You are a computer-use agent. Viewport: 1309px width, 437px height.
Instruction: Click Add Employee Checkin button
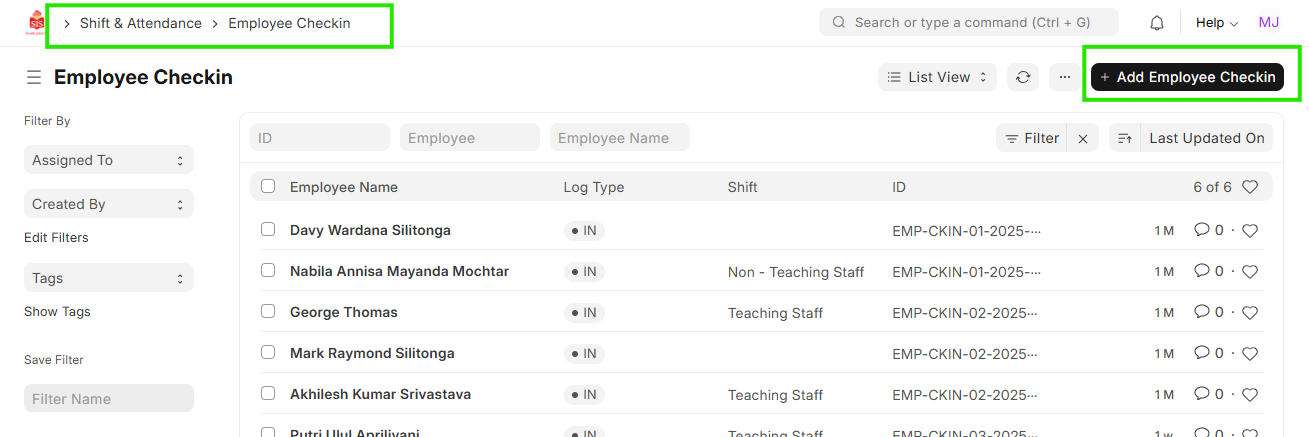click(x=1187, y=77)
